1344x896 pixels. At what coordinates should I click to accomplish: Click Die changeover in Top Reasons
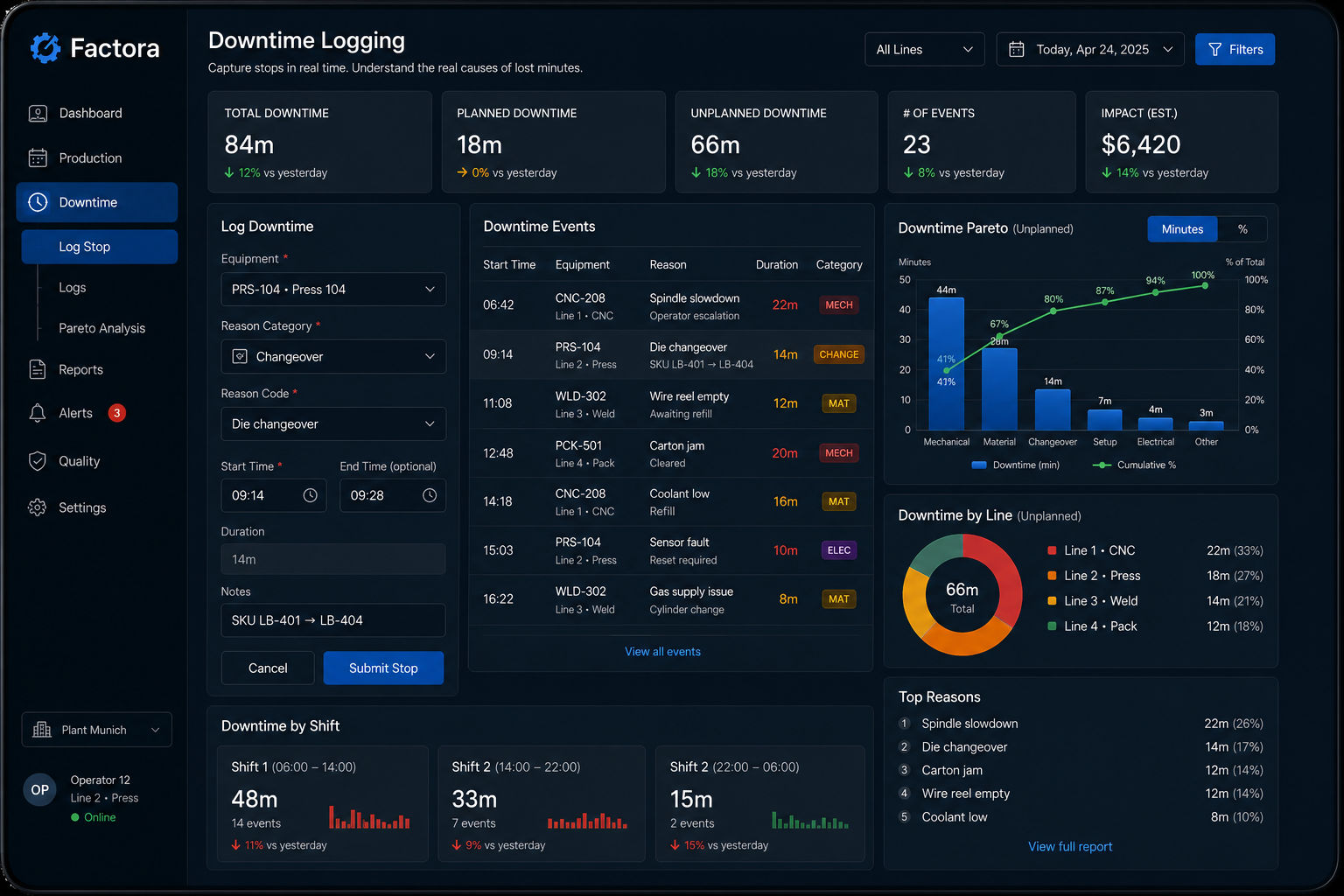tap(964, 746)
